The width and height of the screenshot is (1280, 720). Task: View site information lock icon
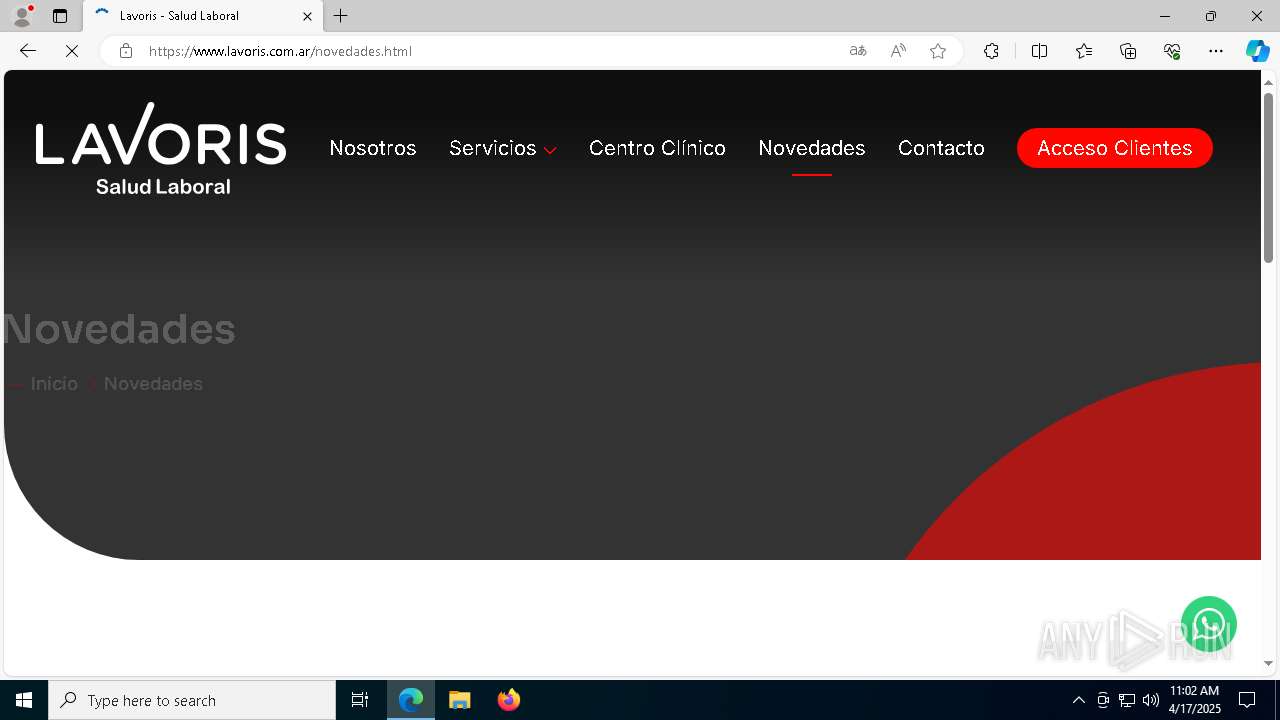[126, 51]
